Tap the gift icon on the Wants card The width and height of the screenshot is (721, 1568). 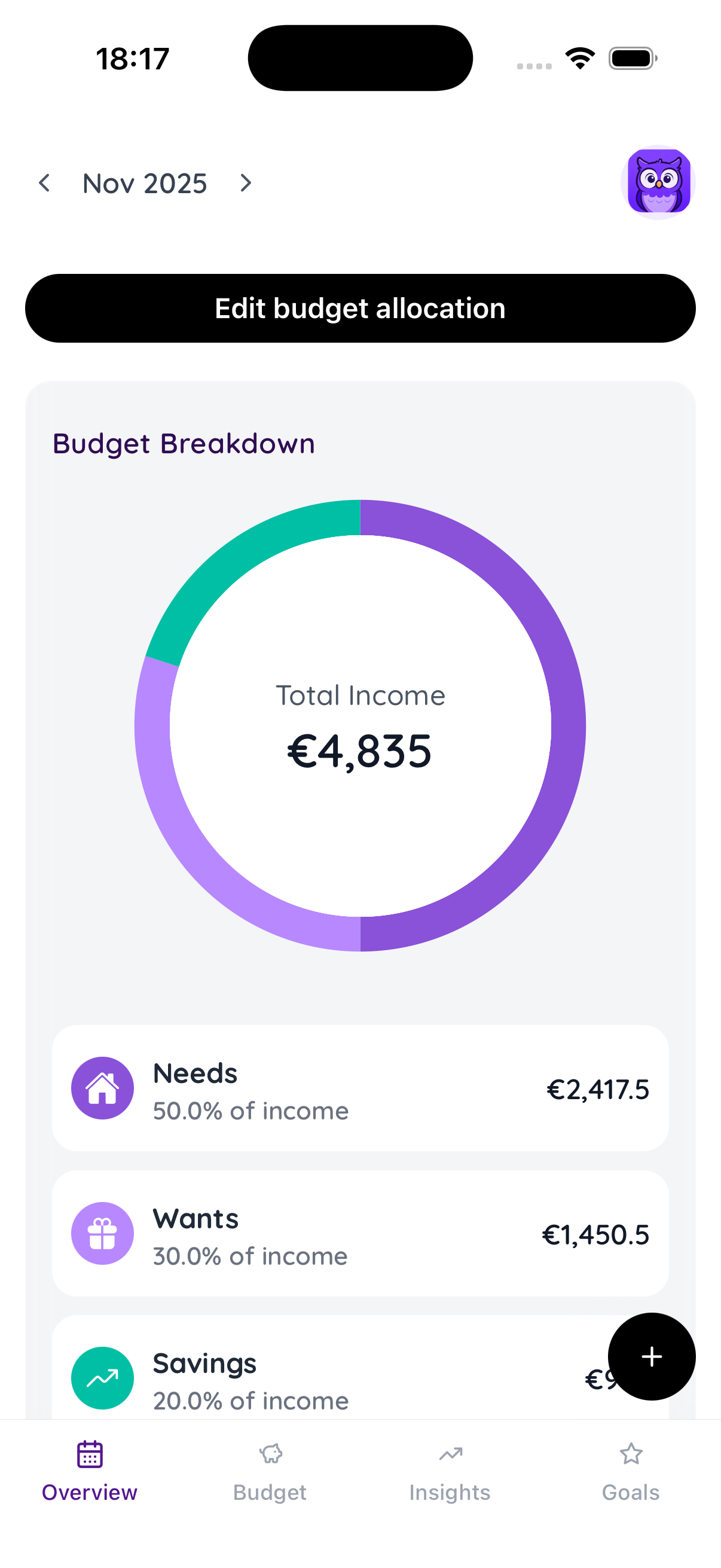[103, 1234]
